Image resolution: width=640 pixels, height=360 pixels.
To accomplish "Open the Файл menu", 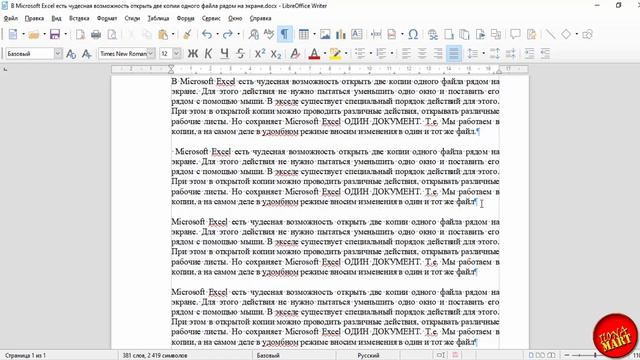I will [11, 18].
